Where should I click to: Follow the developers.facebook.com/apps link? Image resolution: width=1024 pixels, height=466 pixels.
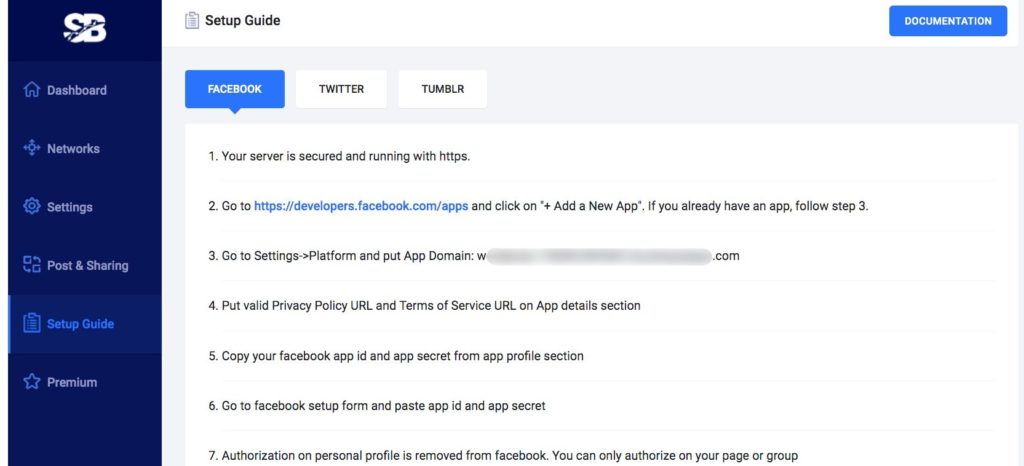coord(360,206)
